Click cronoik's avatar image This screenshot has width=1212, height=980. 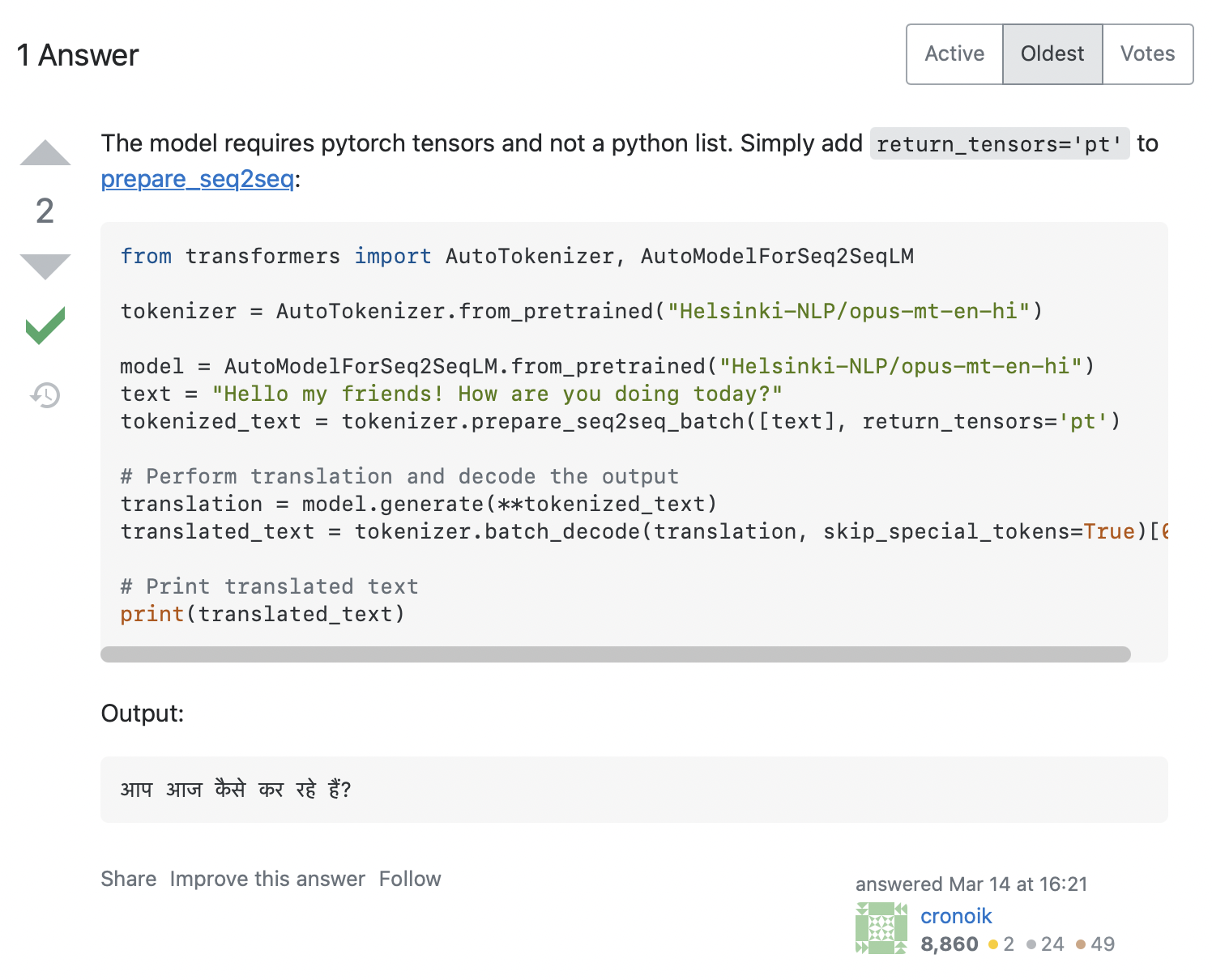coord(881,928)
